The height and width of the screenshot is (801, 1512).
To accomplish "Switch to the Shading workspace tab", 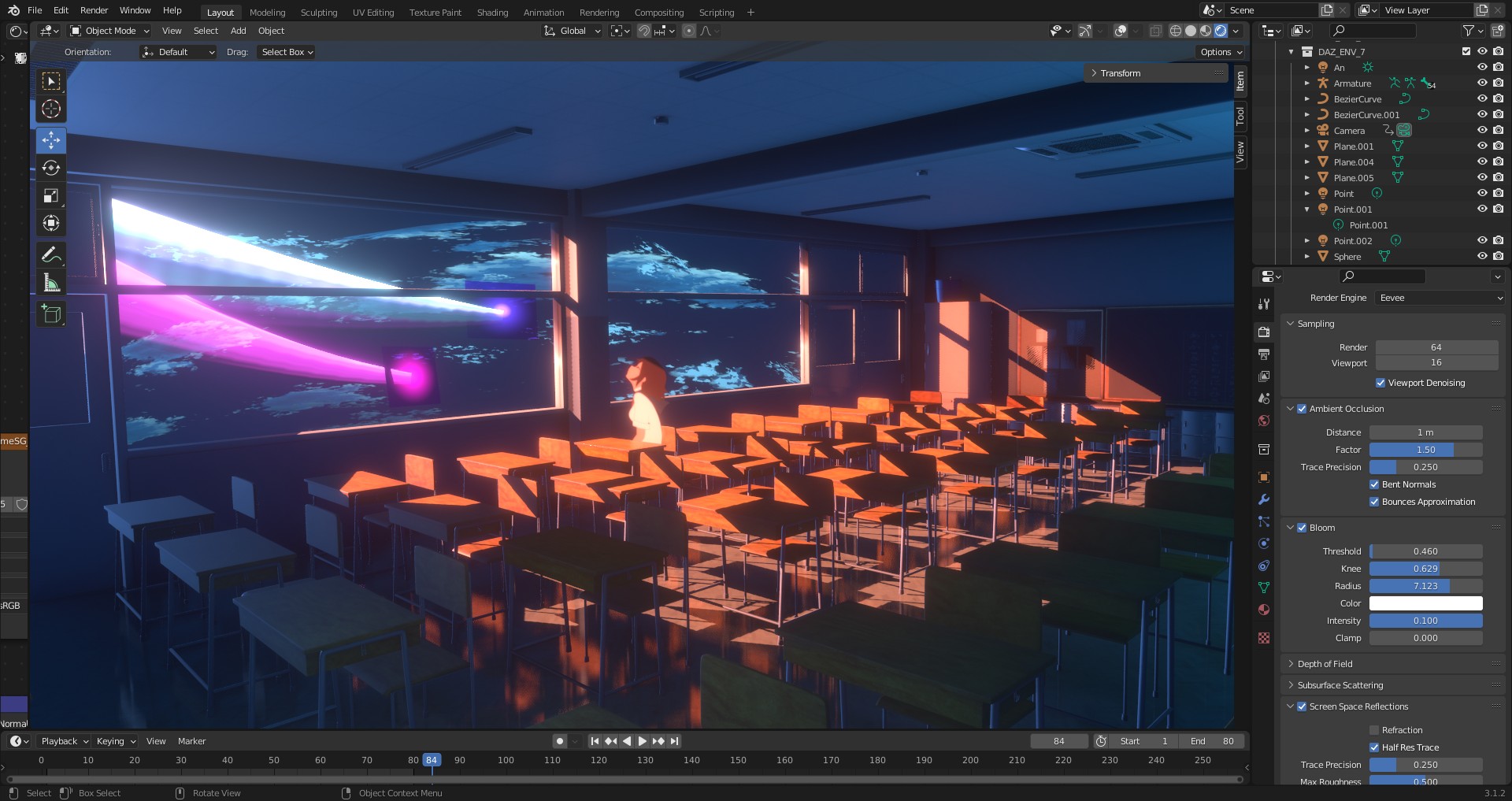I will coord(492,13).
